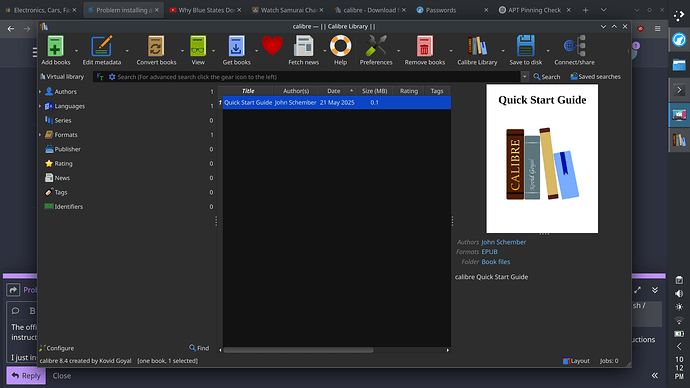Sort by Tags column header
This screenshot has width=690, height=388.
(437, 91)
